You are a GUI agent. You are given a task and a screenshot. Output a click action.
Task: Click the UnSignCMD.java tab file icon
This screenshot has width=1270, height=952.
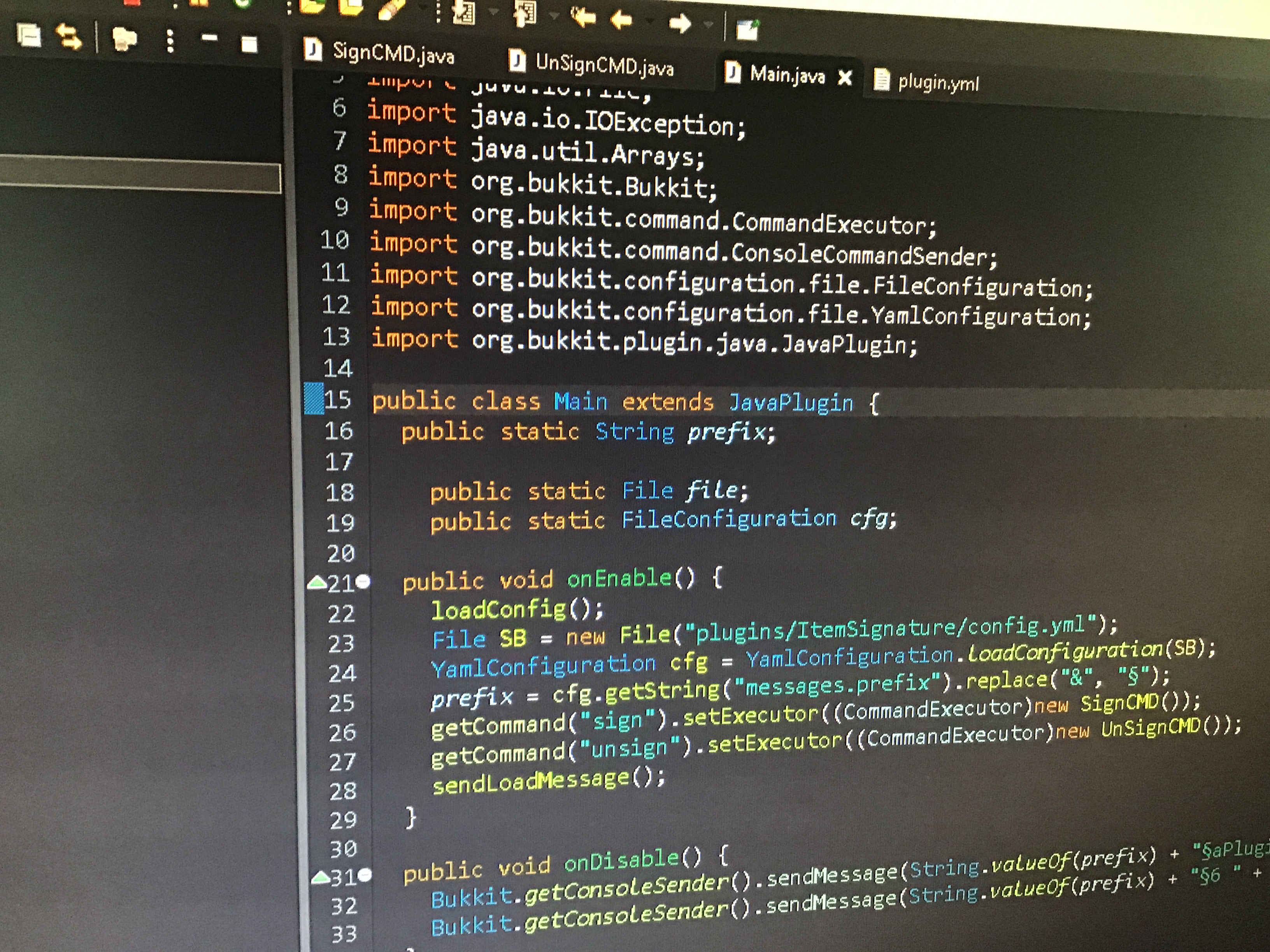tap(517, 60)
